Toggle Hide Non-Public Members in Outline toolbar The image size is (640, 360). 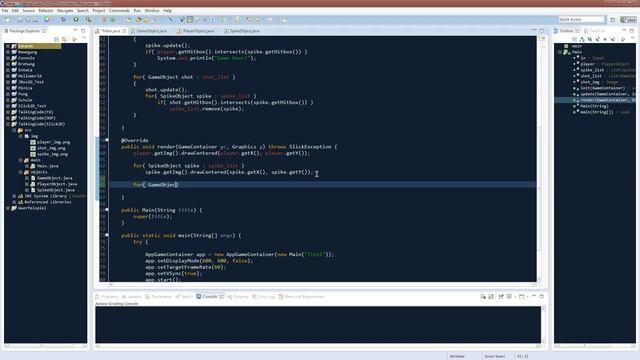[x=605, y=39]
